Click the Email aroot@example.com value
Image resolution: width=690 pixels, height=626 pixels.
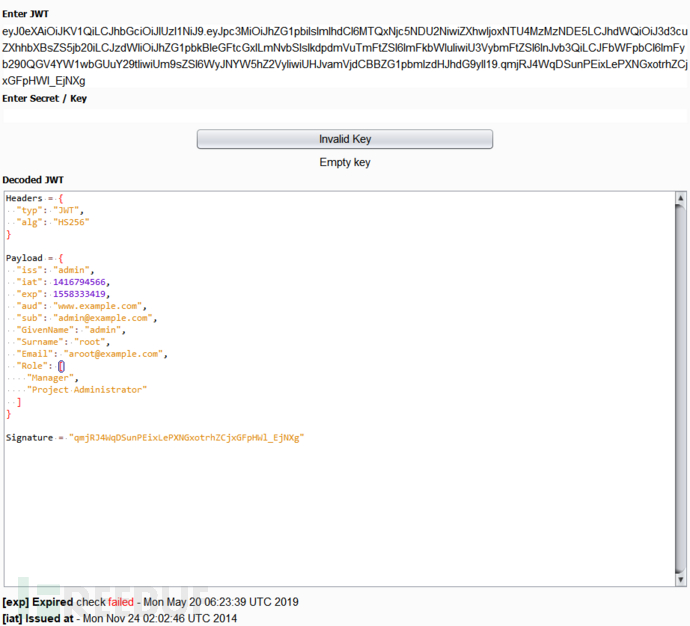pos(112,354)
